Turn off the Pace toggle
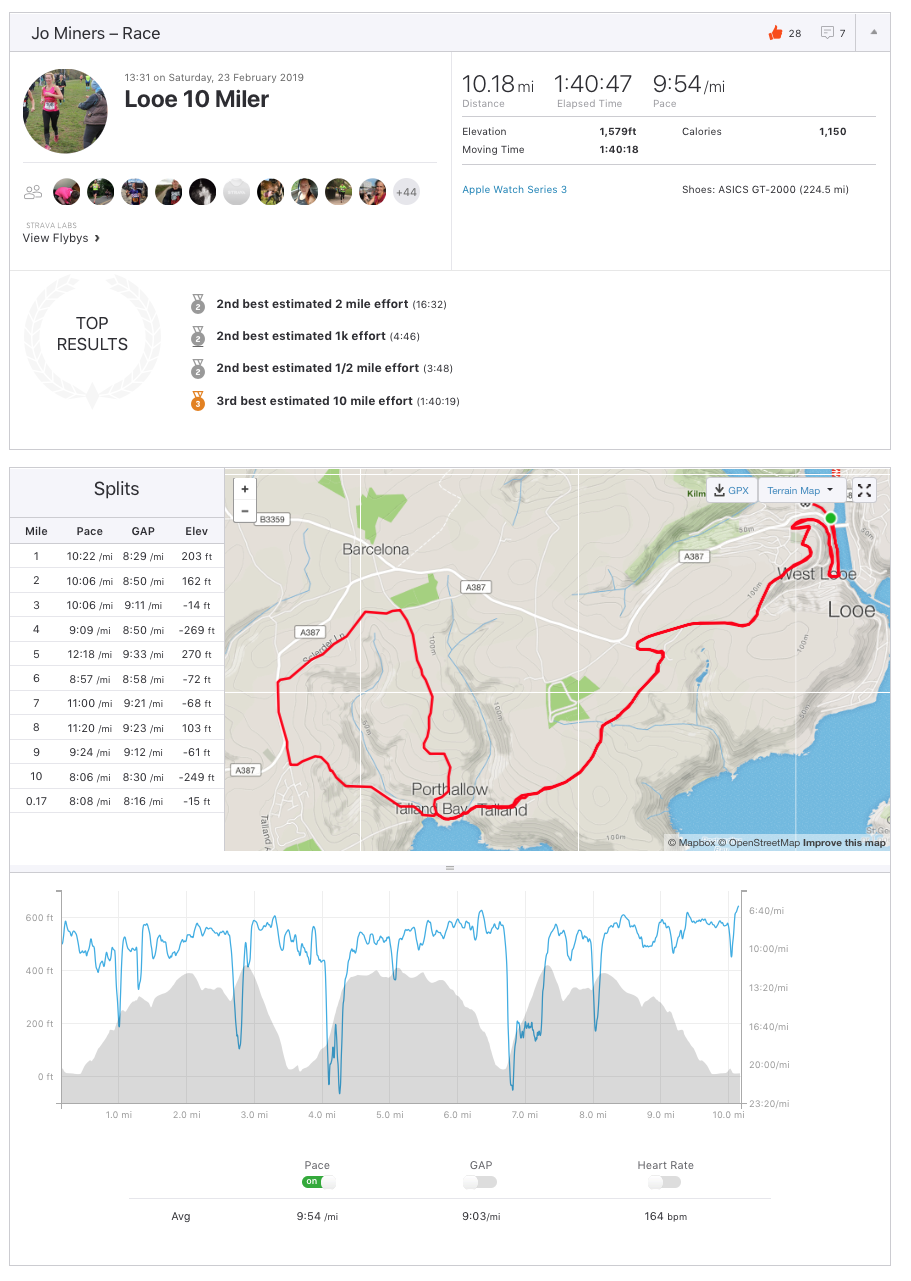Screen dimensions: 911x1281 click(x=318, y=1182)
